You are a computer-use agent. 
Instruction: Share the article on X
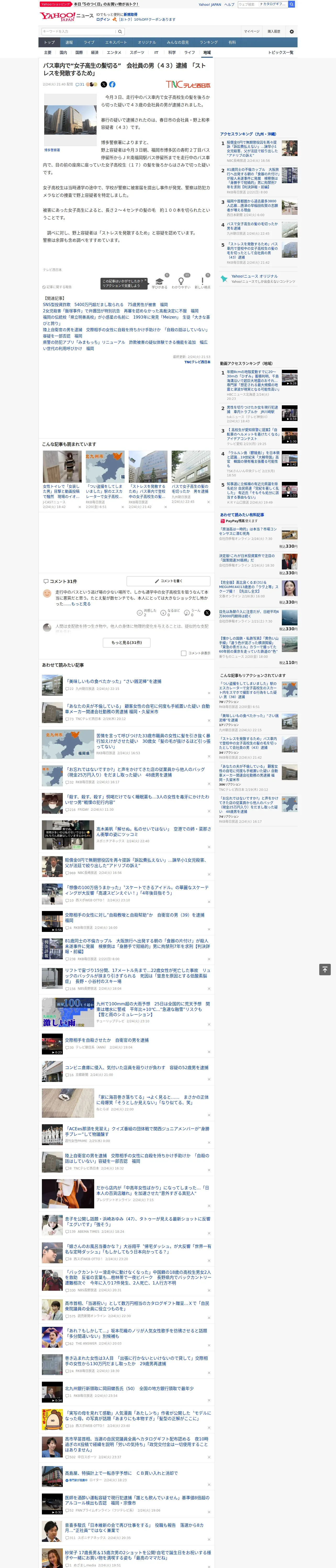point(104,85)
